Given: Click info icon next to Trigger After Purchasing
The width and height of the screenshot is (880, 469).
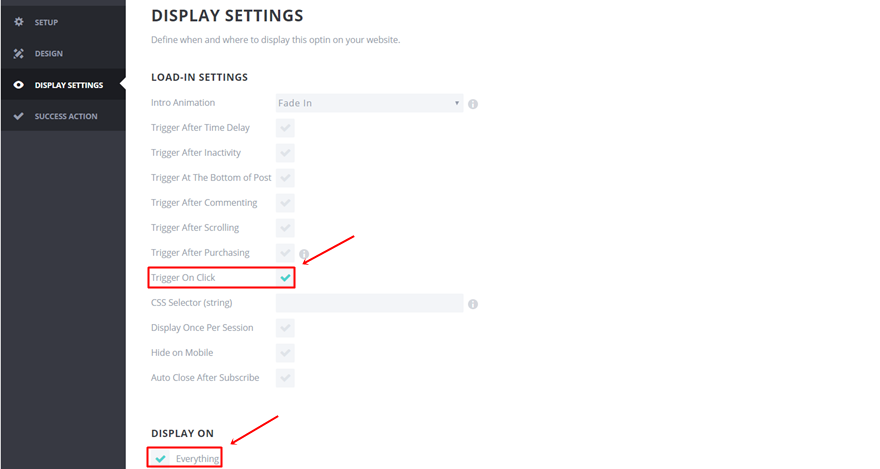Looking at the screenshot, I should (x=304, y=254).
